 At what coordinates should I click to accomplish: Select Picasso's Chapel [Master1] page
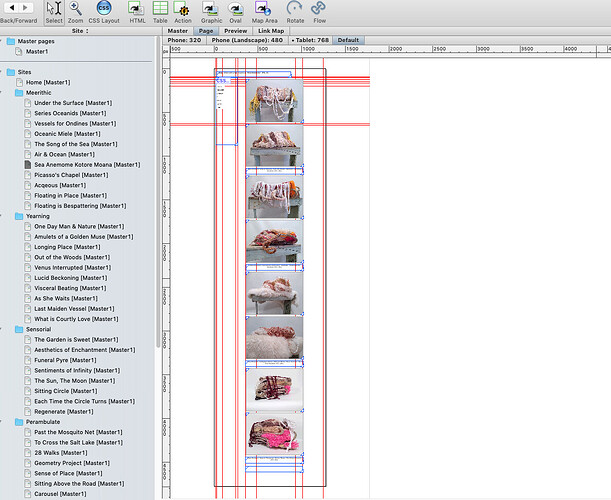71,175
